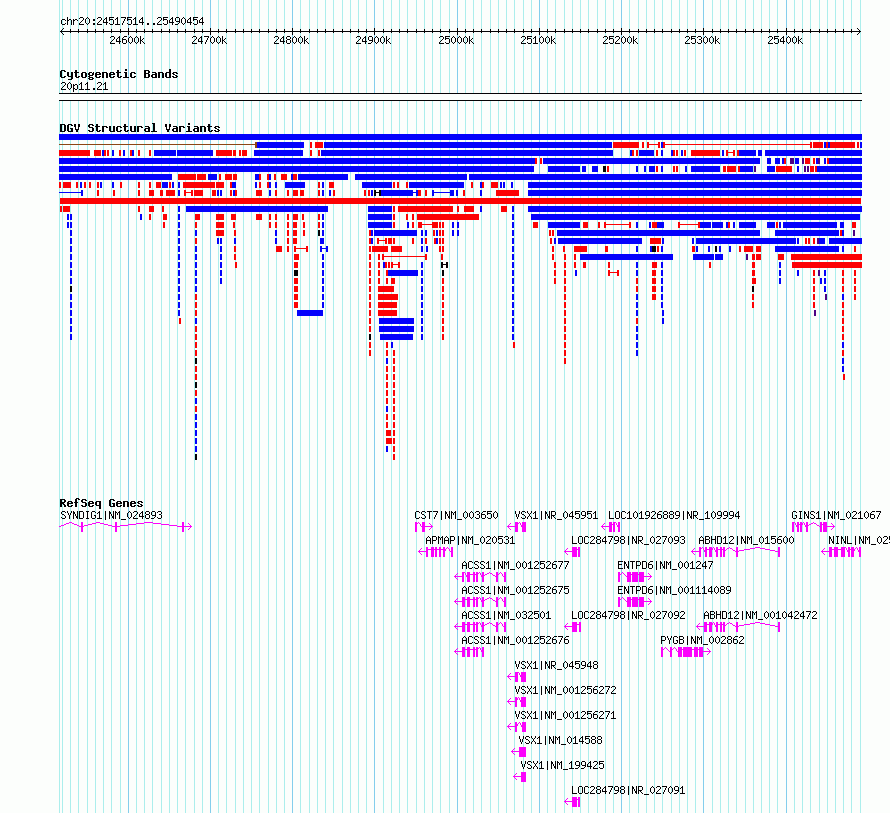Viewport: 890px width, 813px height.
Task: Click the 24800k ruler tick
Action: 291,40
